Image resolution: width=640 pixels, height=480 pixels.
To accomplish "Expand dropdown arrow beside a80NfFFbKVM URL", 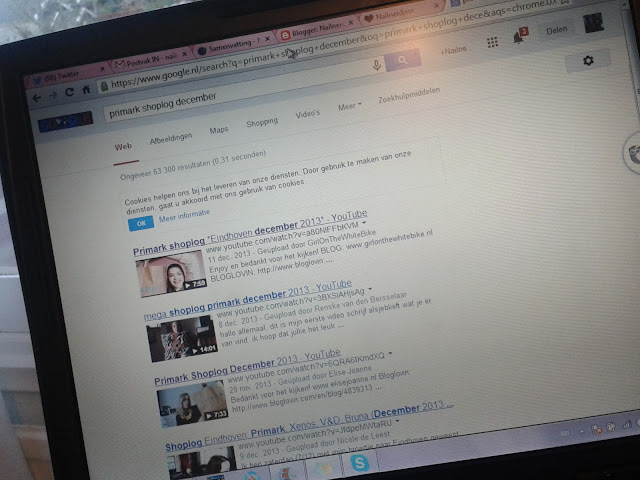I will coord(364,223).
